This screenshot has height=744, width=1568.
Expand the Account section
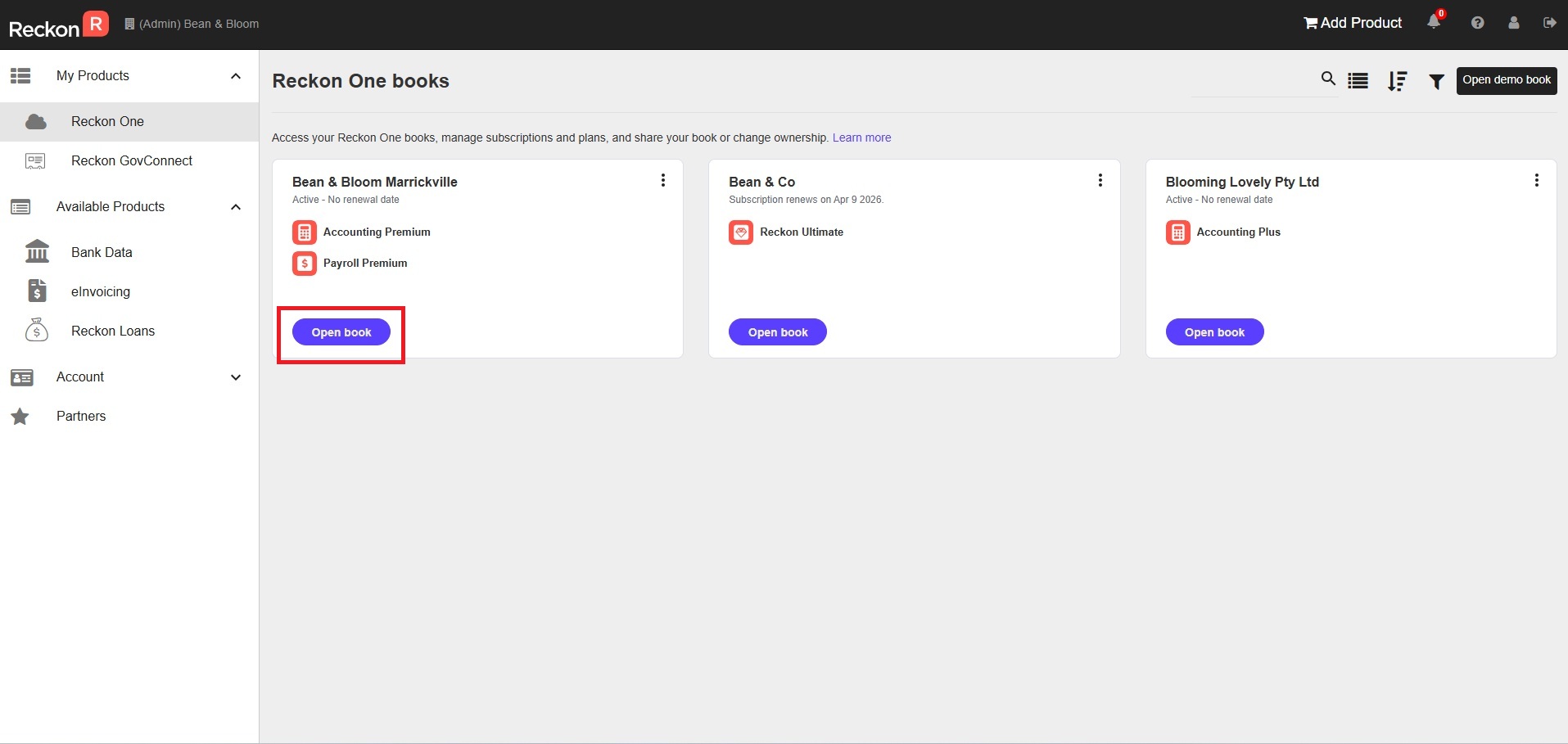(x=236, y=377)
